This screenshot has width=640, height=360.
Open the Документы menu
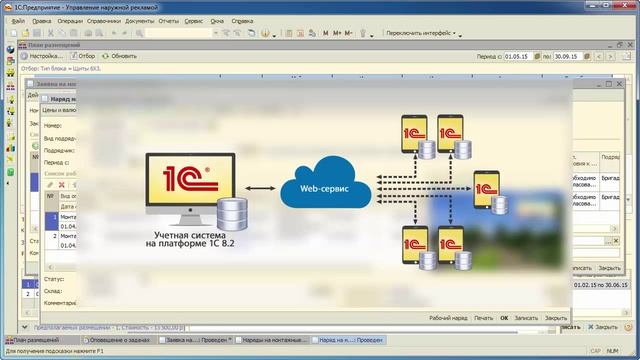pos(140,21)
